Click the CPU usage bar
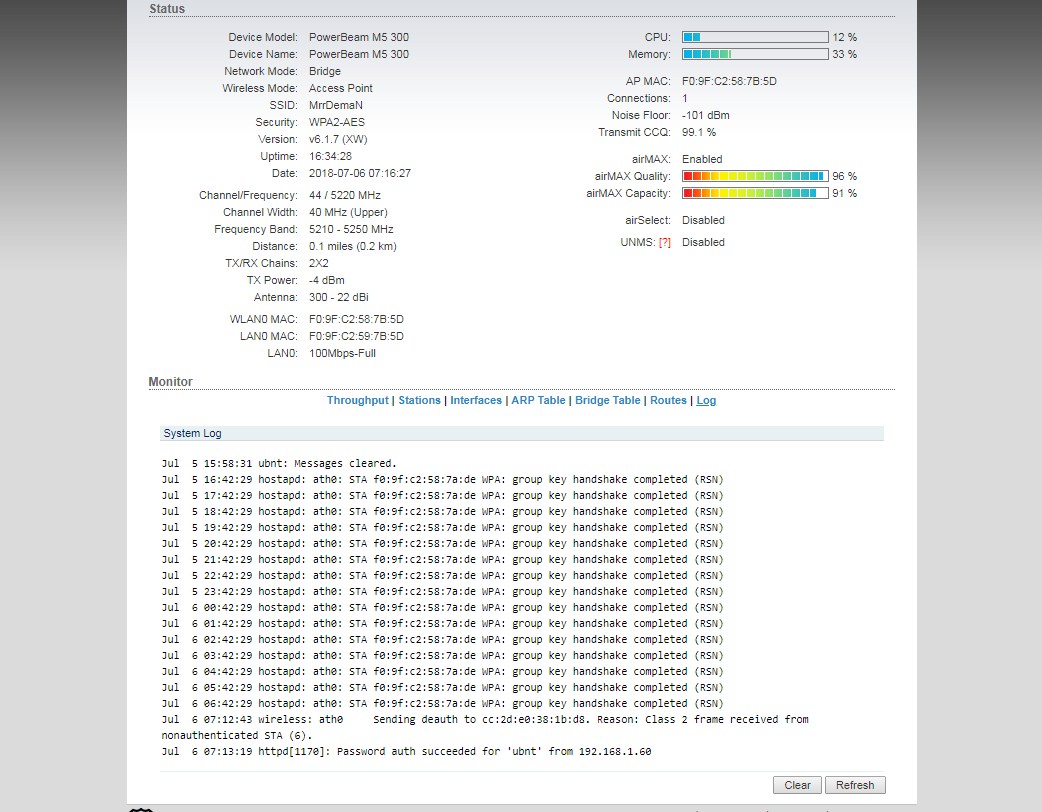The width and height of the screenshot is (1042, 812). tap(755, 37)
